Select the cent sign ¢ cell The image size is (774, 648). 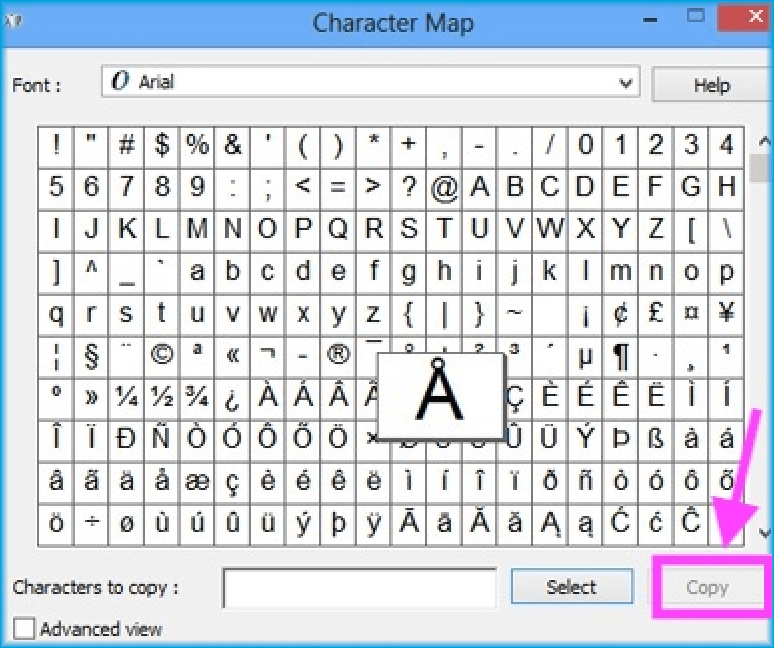point(620,315)
